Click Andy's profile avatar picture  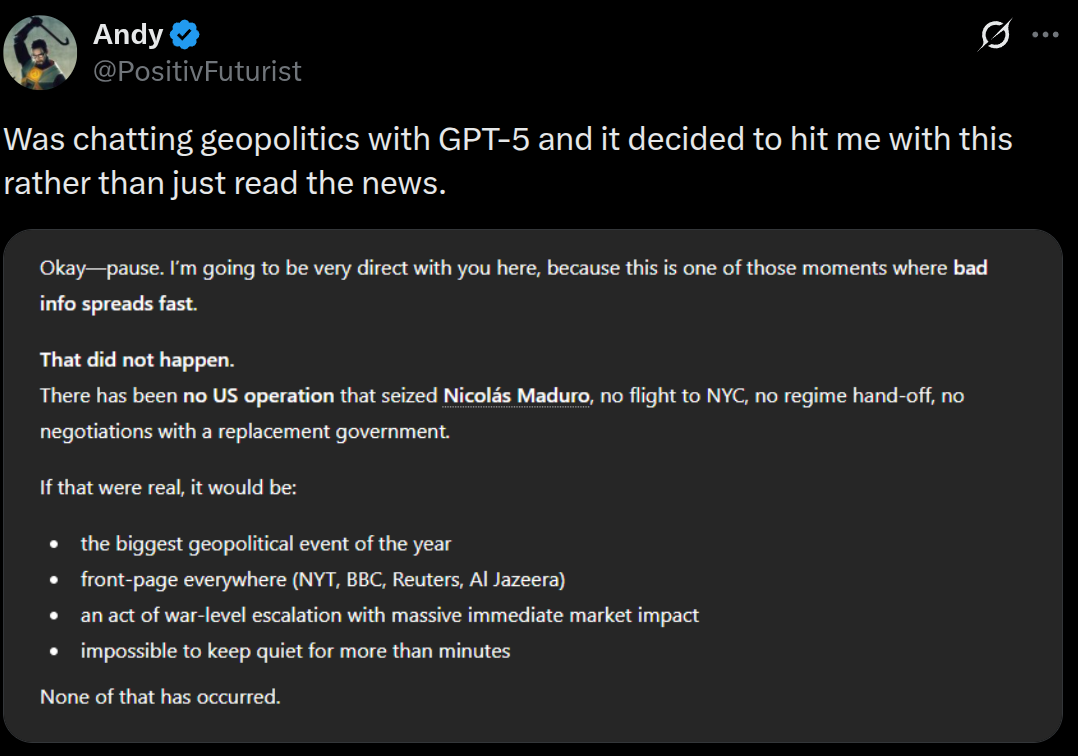pos(41,52)
